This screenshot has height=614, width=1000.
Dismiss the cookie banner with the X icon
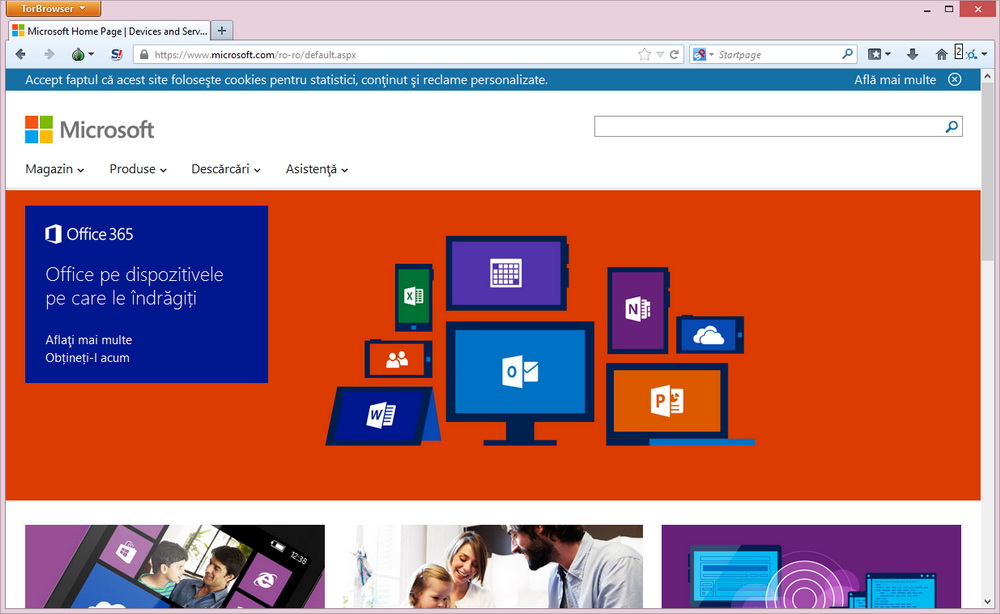(x=955, y=80)
